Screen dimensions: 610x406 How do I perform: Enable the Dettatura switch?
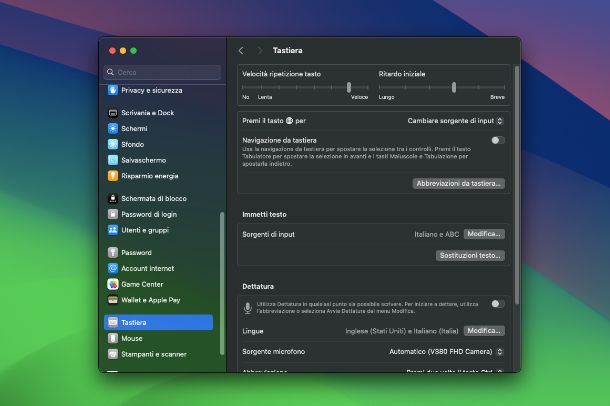(x=498, y=304)
